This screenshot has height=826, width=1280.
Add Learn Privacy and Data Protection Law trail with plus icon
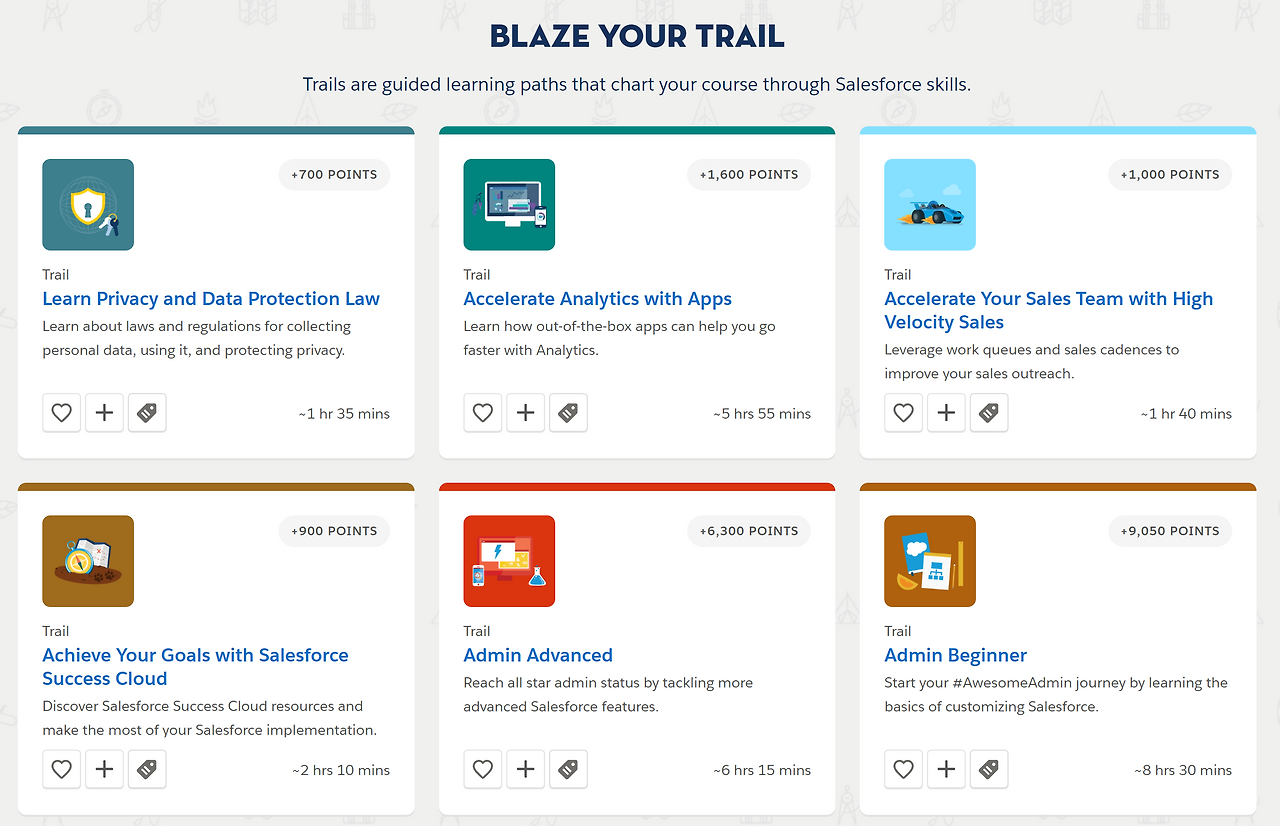(104, 413)
